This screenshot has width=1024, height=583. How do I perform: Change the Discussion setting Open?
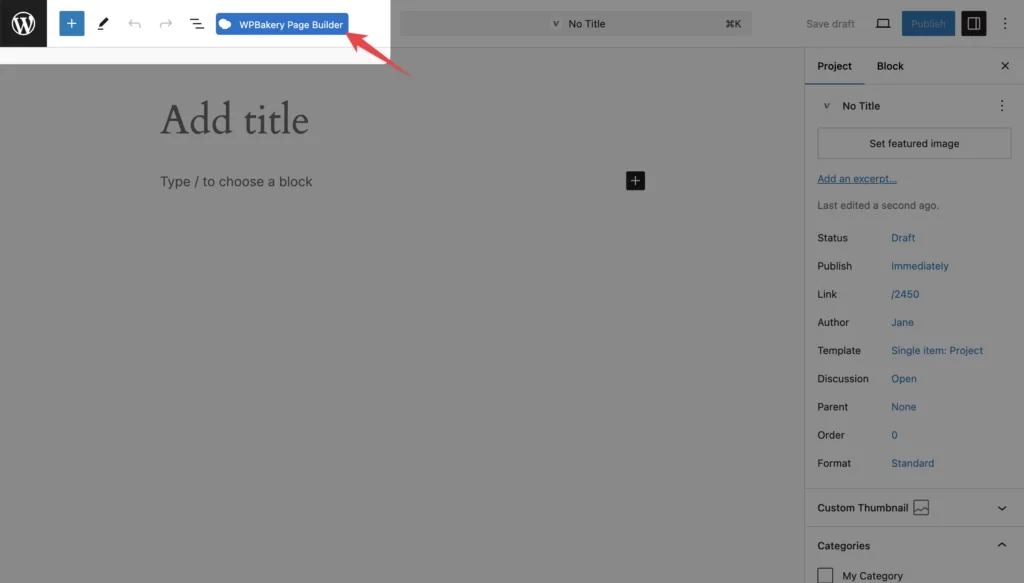coord(904,379)
